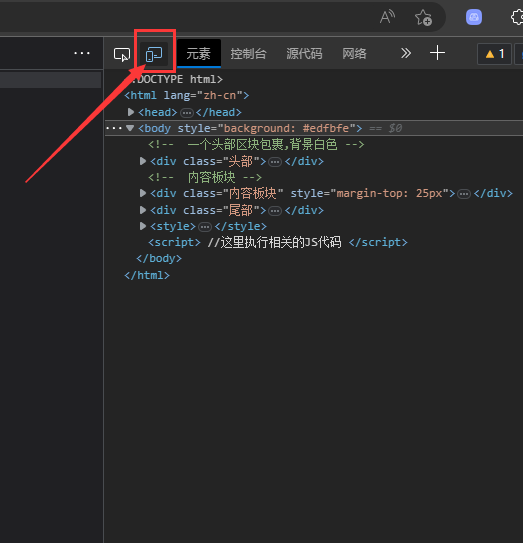
Task: Expand the div class 尾部 node
Action: point(143,210)
